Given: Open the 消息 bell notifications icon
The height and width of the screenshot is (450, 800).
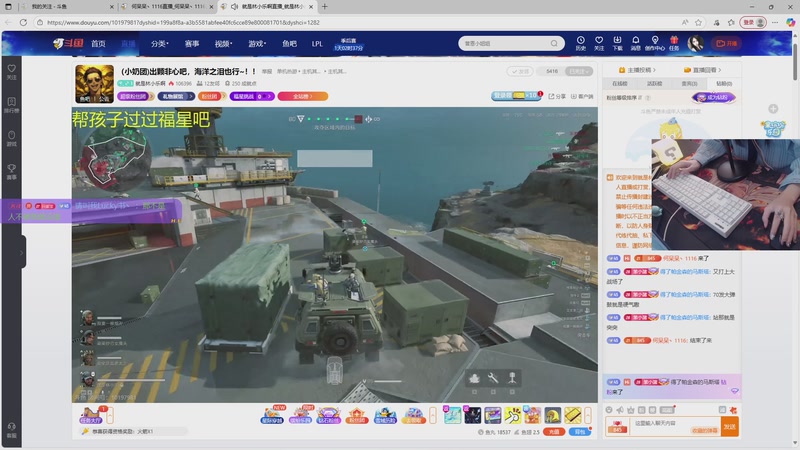Looking at the screenshot, I should tap(636, 43).
